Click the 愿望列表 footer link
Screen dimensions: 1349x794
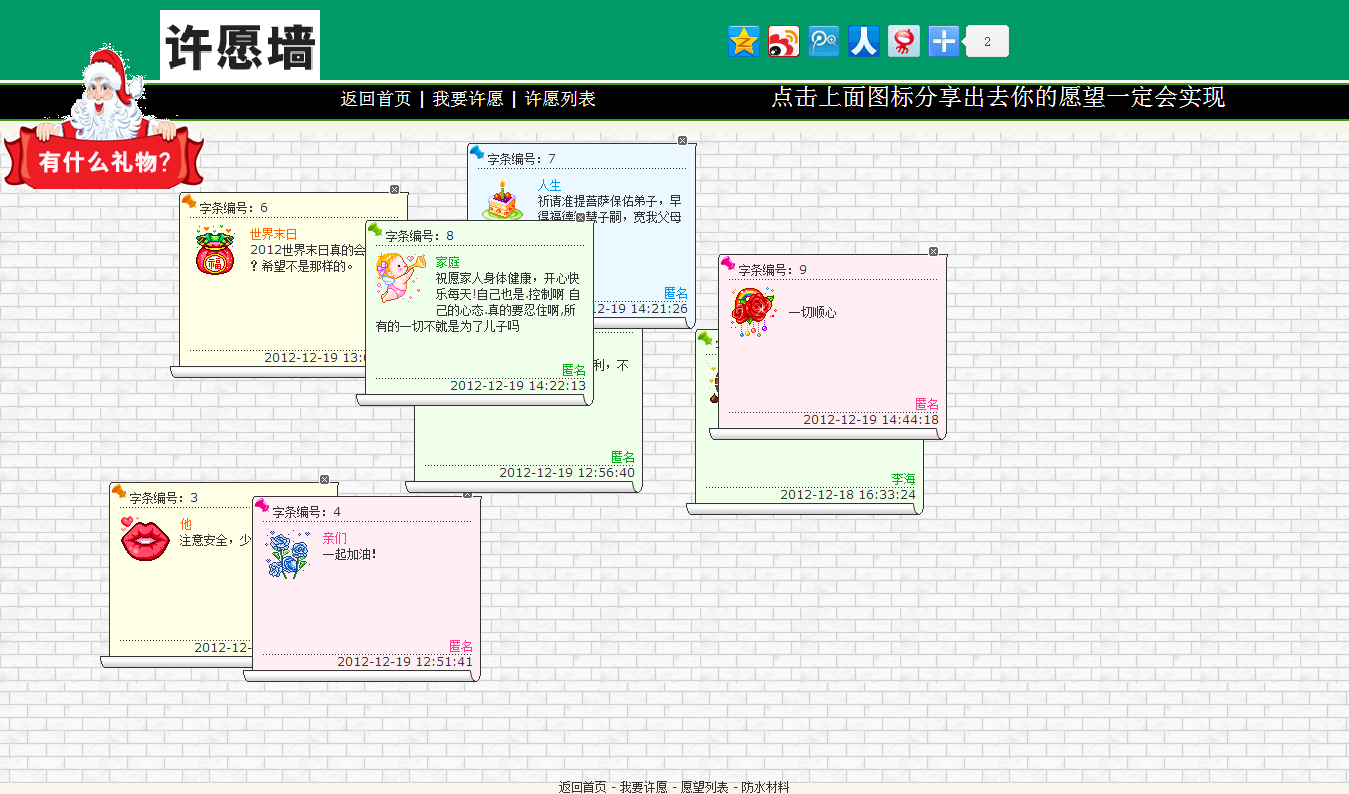704,787
